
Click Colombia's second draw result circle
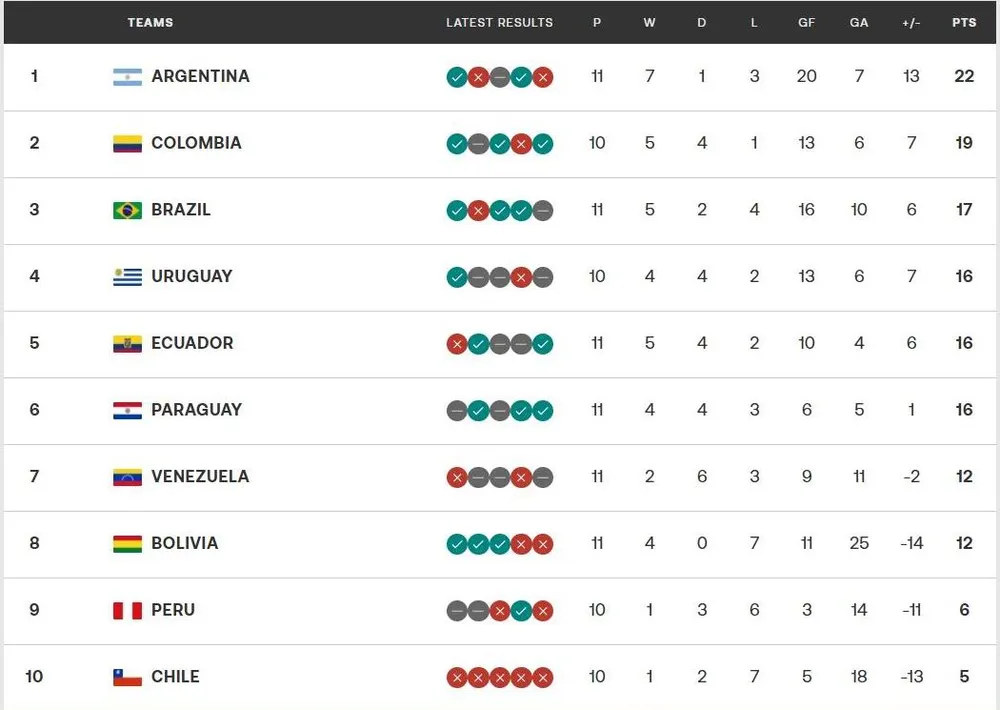(x=479, y=143)
